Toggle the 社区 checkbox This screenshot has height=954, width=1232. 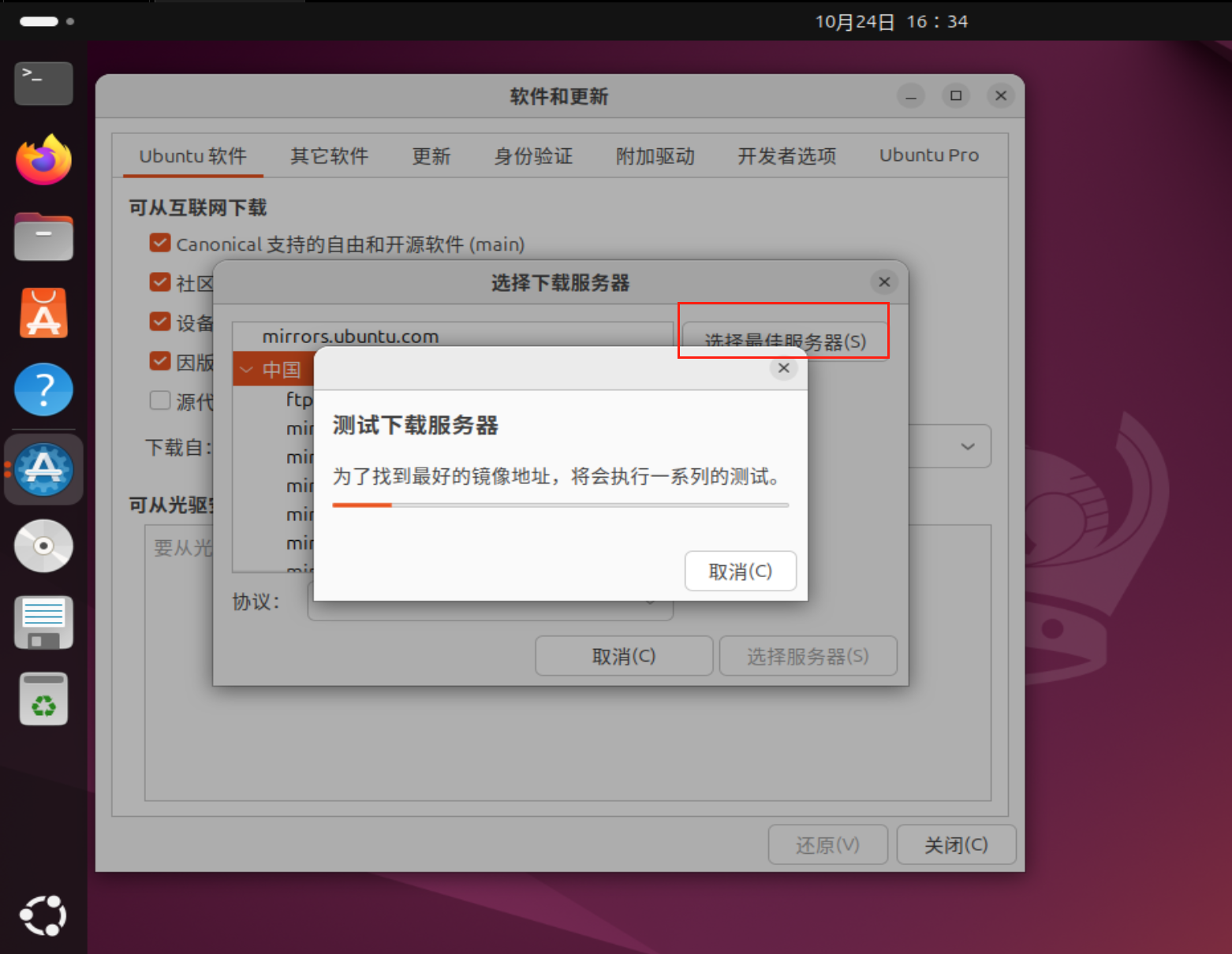point(160,282)
